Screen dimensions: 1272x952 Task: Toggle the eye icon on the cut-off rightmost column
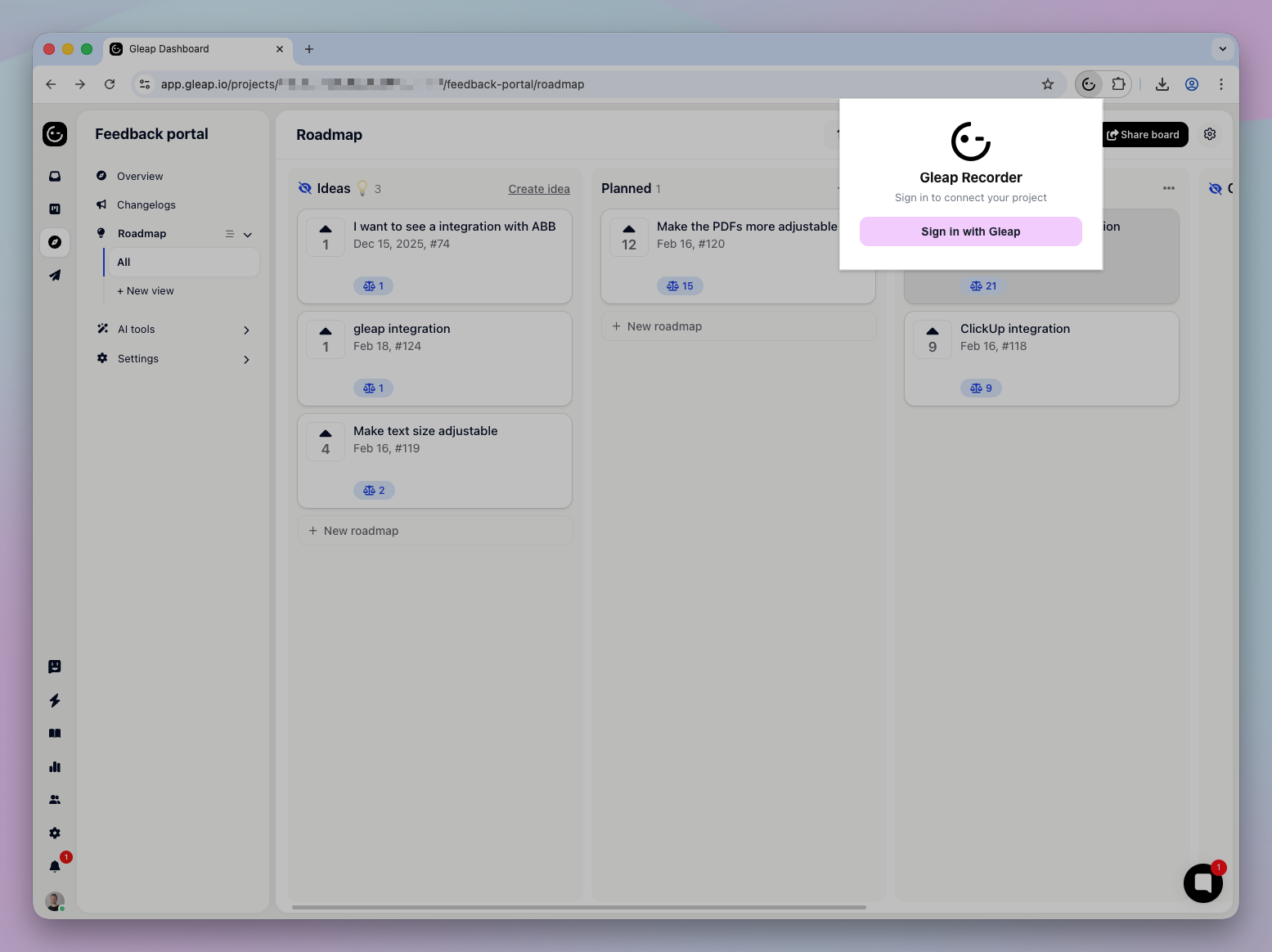[1216, 189]
